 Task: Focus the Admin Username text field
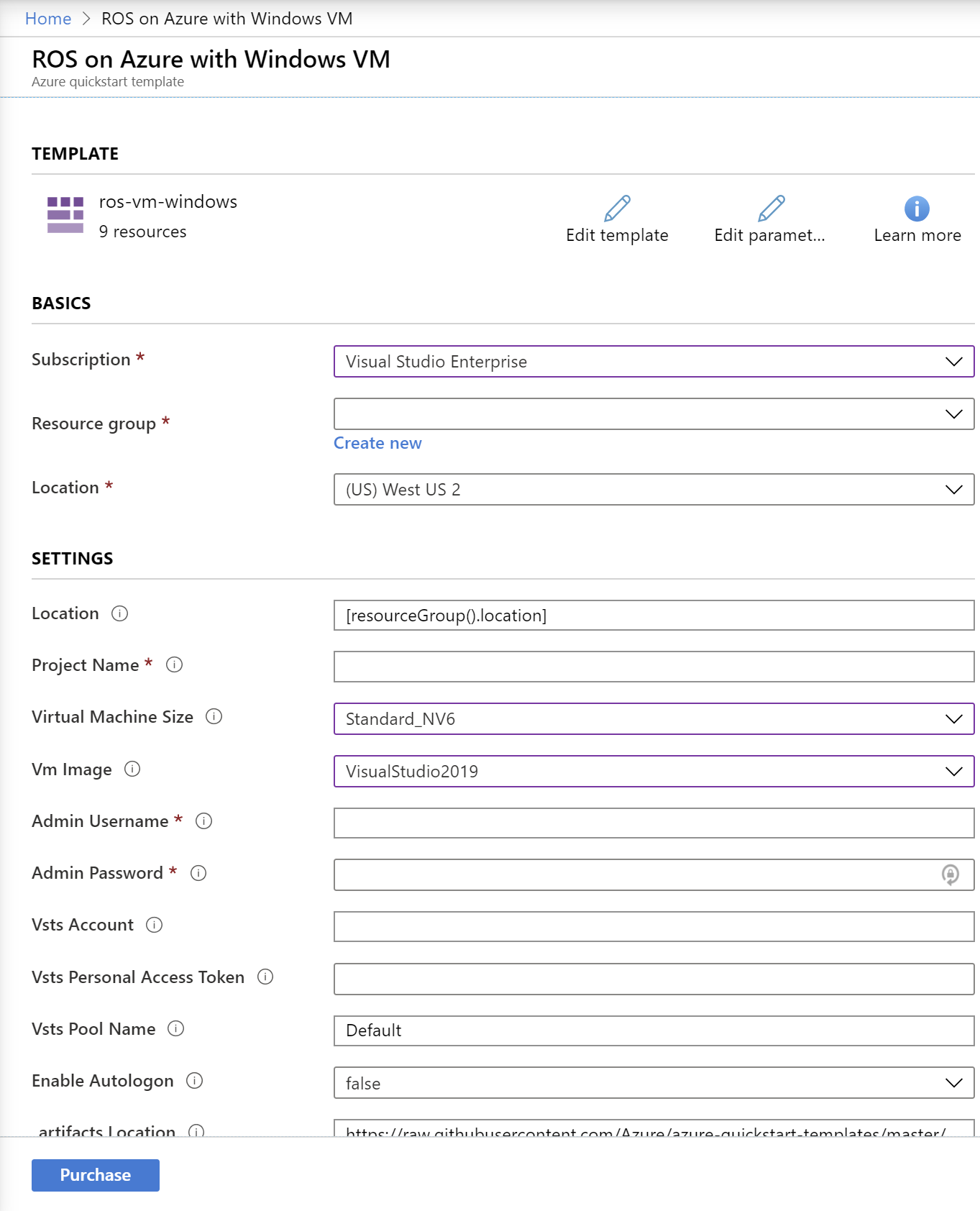[654, 823]
